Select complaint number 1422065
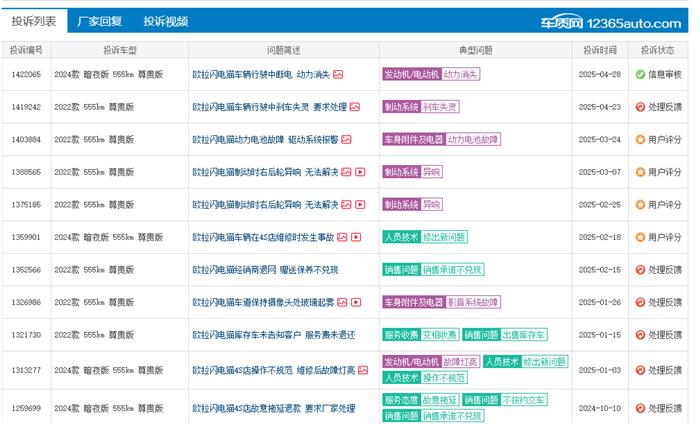700x424 pixels. click(26, 75)
